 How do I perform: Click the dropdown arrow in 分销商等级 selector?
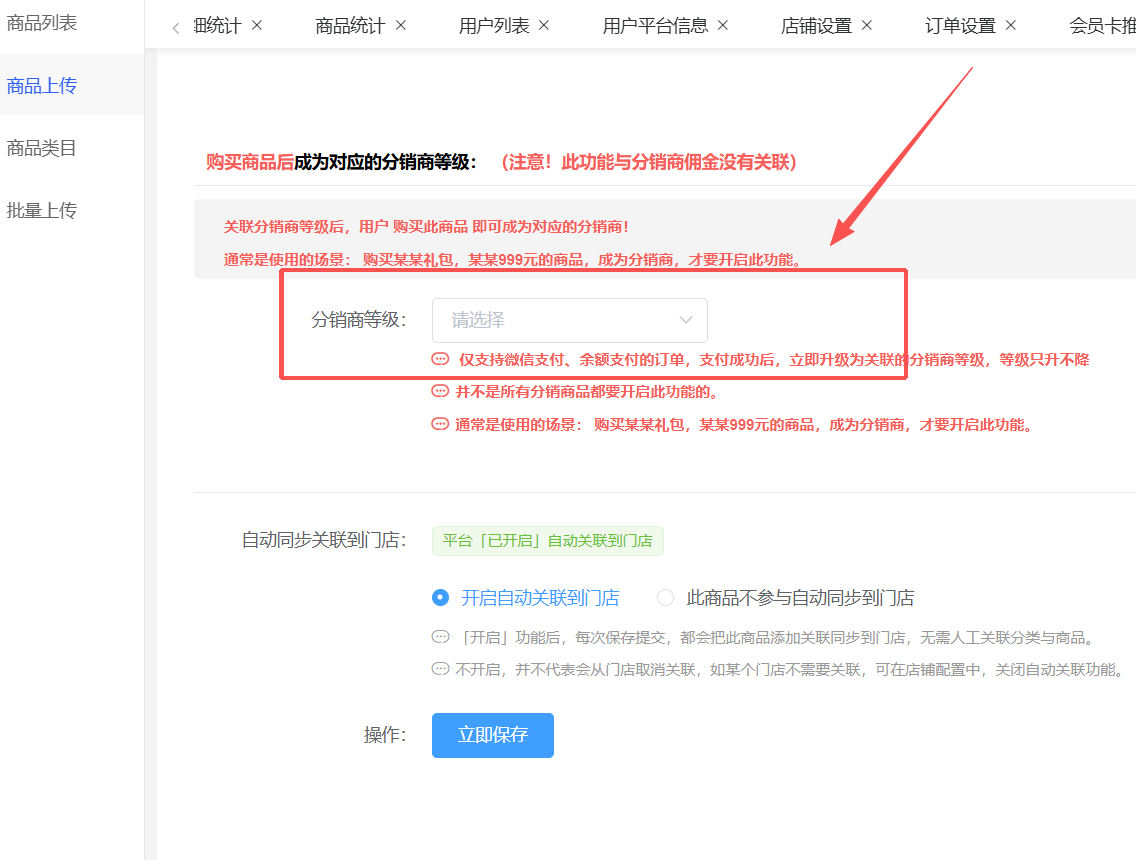[x=686, y=320]
